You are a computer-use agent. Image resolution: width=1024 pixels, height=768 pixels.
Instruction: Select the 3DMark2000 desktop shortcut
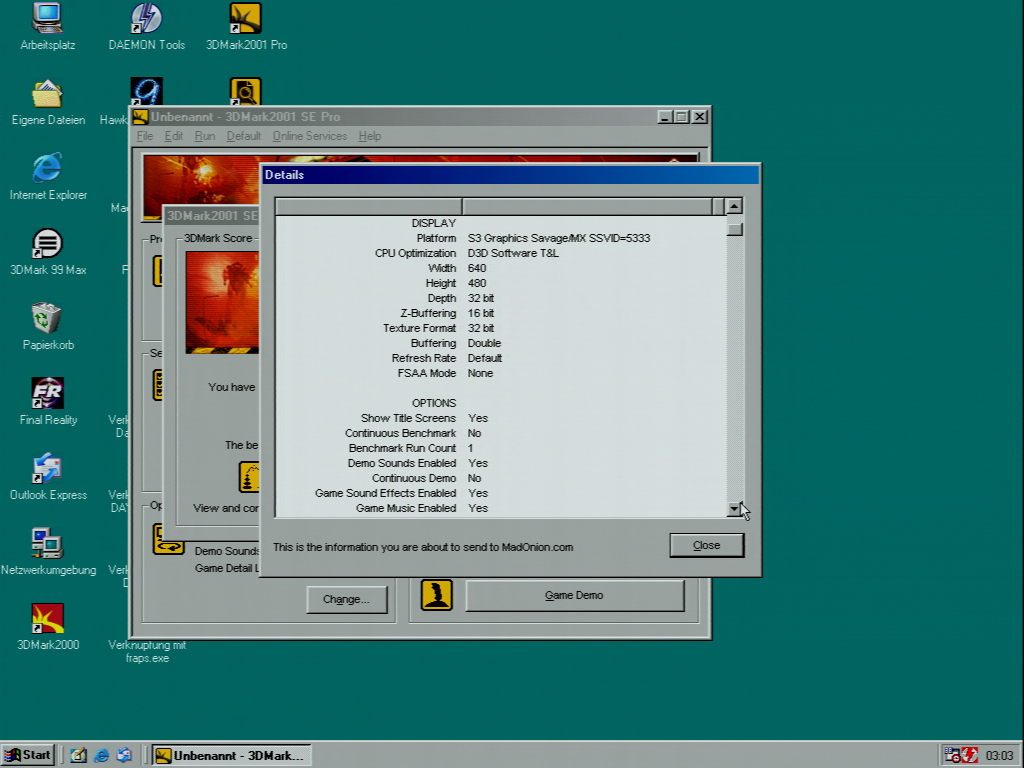click(47, 619)
